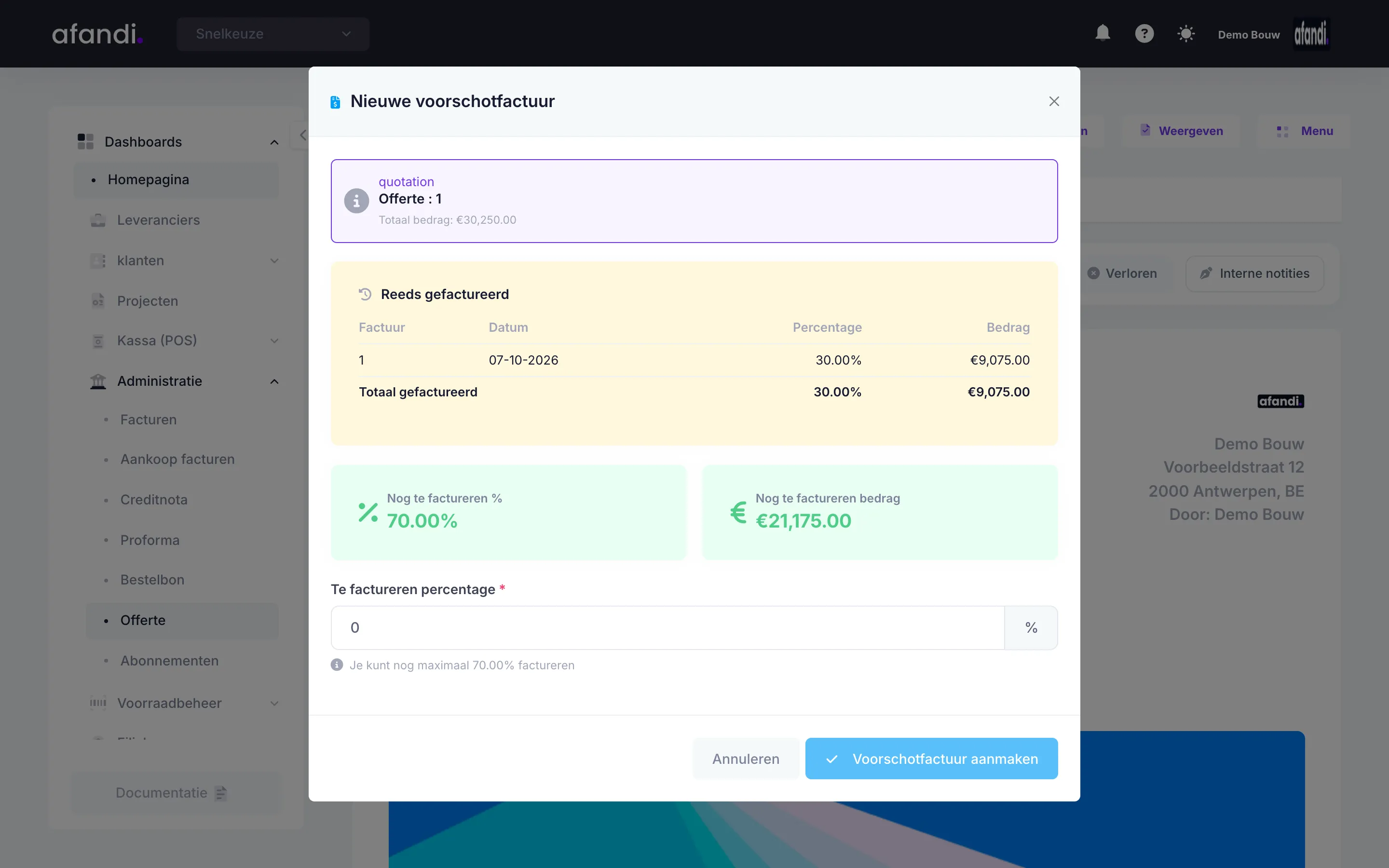The image size is (1389, 868).
Task: Collapse the Dashboards section chevron
Action: [274, 142]
